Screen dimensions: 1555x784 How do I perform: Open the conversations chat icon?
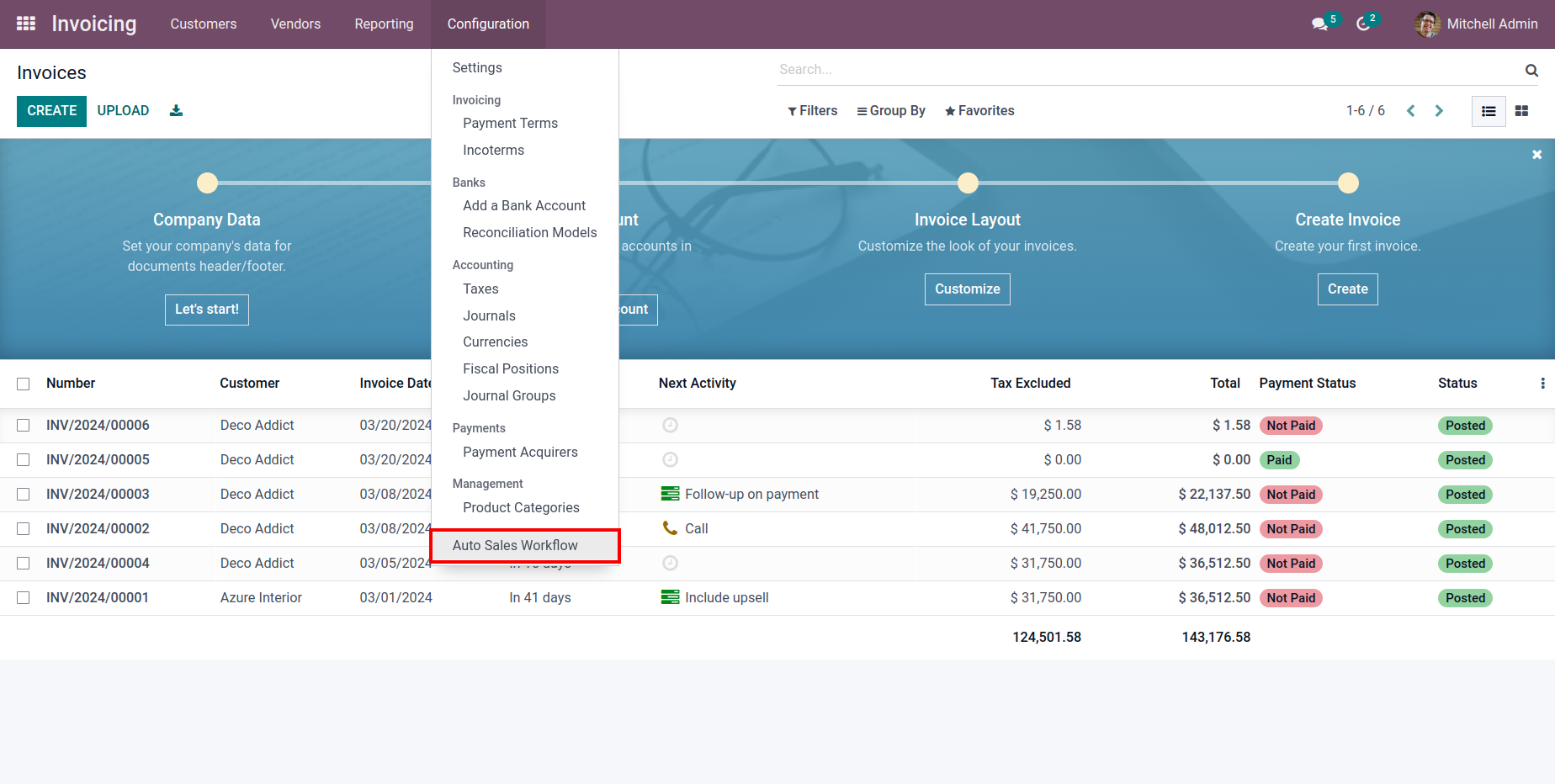[1319, 24]
